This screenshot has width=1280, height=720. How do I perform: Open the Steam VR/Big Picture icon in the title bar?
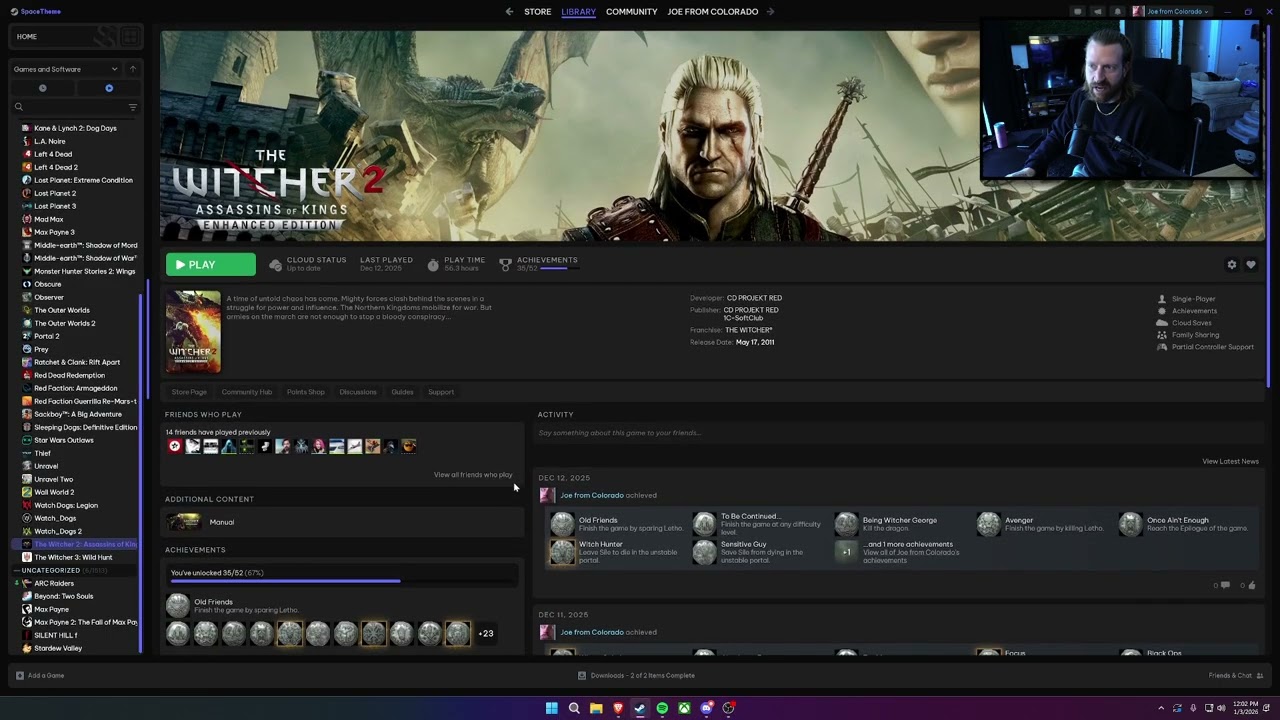(x=1077, y=12)
